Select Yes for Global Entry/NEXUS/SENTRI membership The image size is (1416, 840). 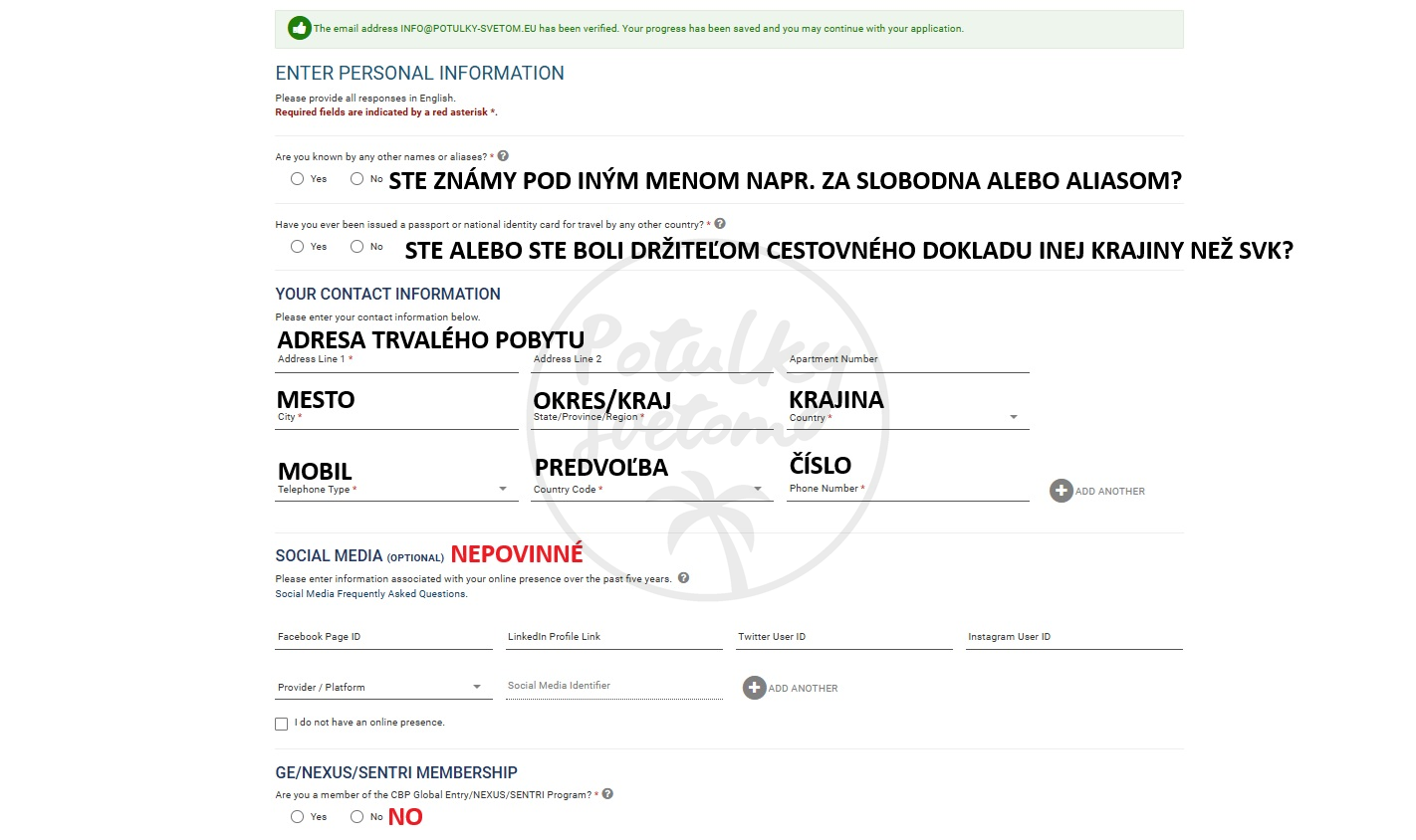coord(297,817)
